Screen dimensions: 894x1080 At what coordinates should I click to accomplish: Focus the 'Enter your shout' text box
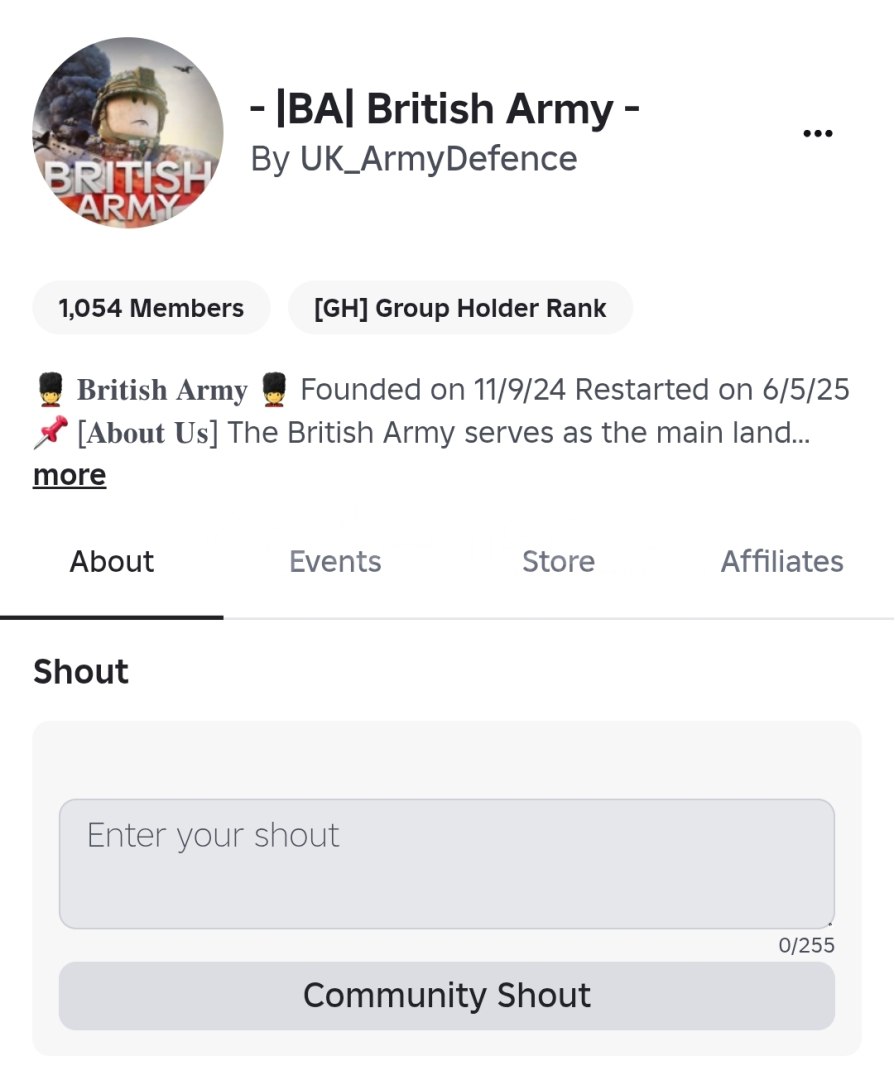[x=446, y=863]
